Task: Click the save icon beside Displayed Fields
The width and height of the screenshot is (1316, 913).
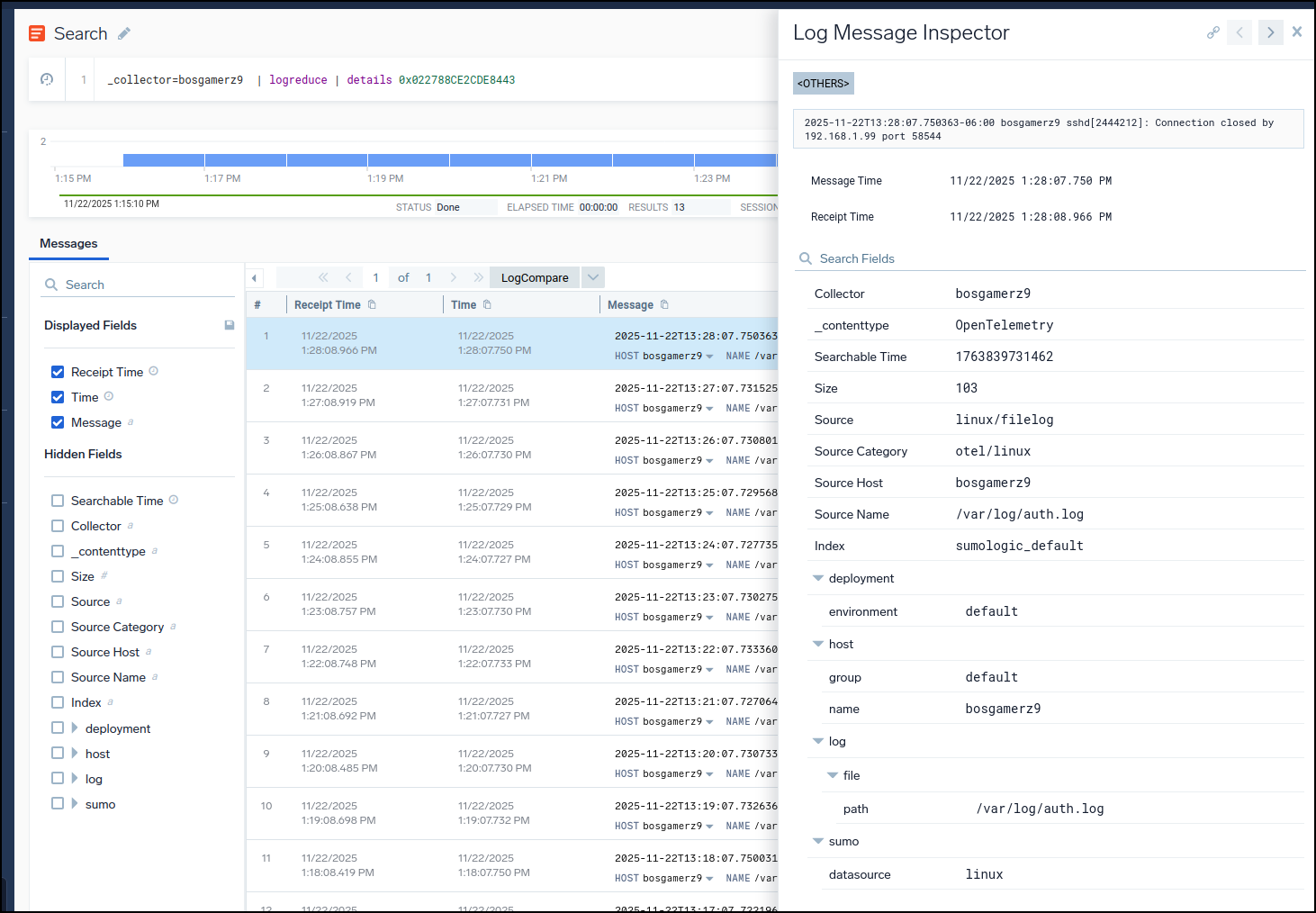Action: tap(230, 325)
